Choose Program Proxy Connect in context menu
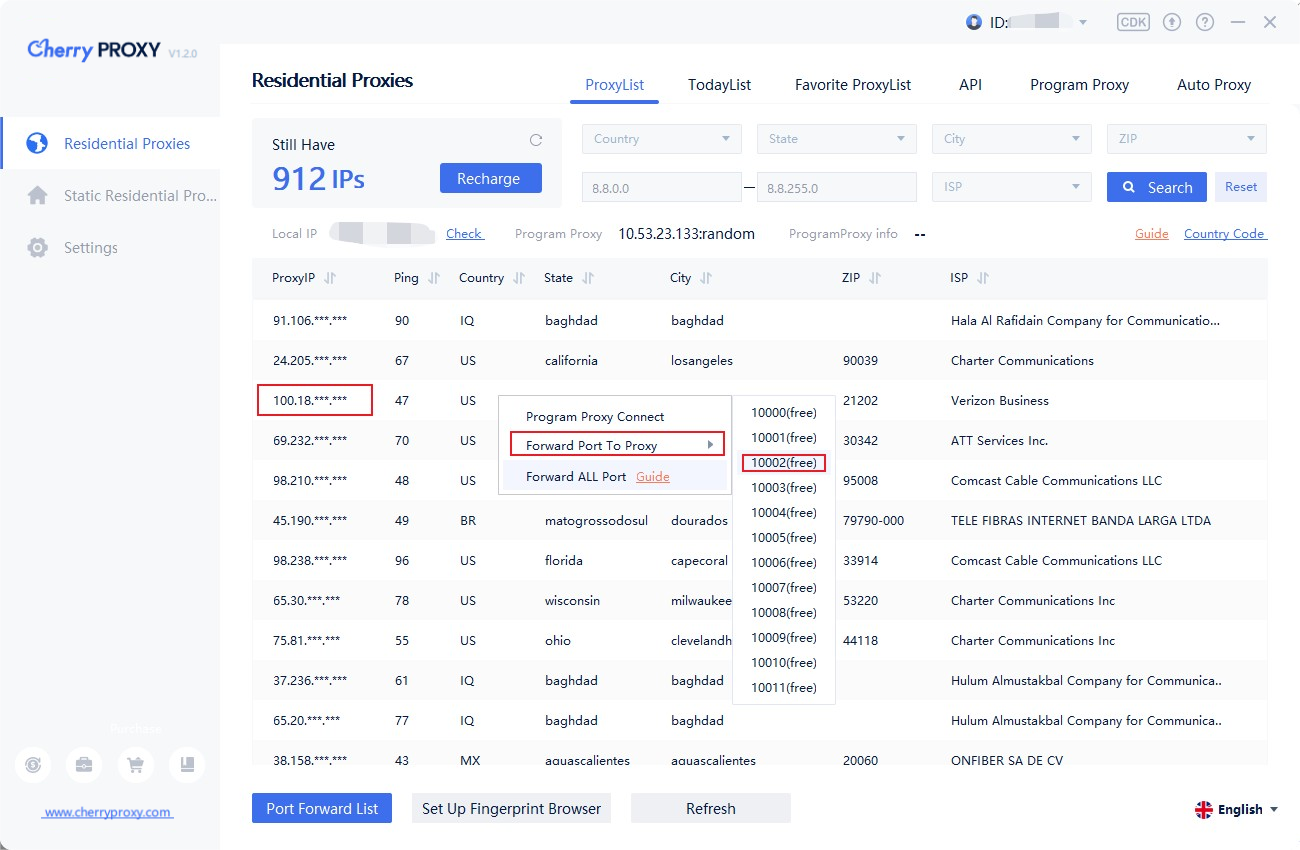Screen dimensions: 1300x850 click(x=595, y=417)
